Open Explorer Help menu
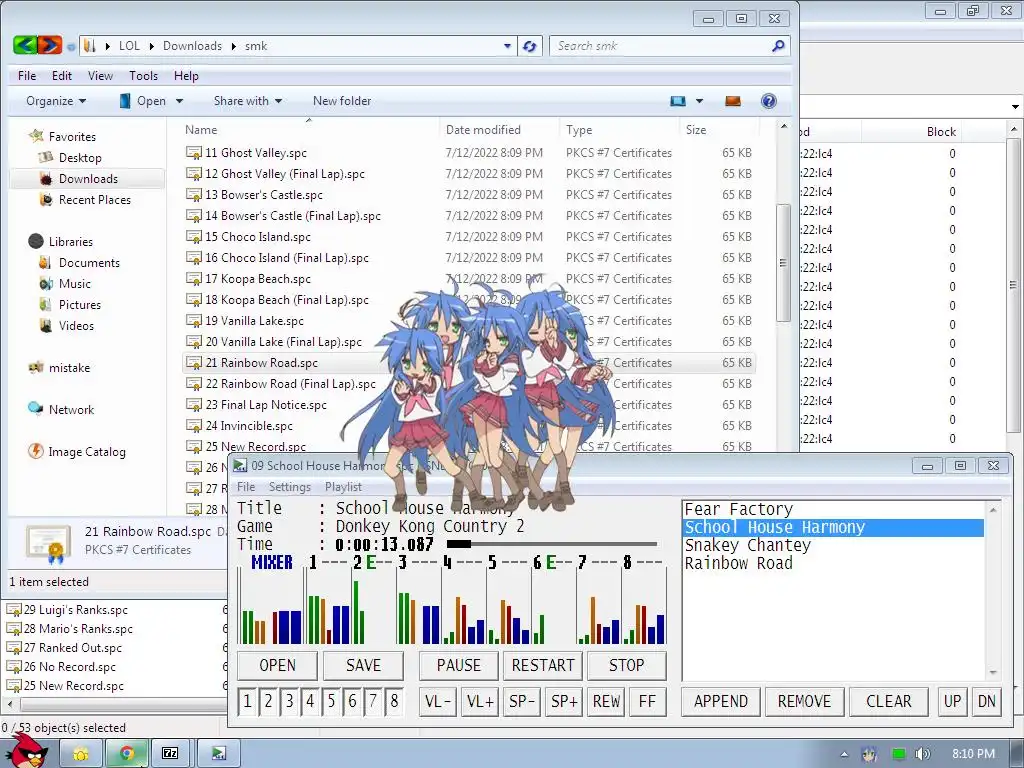This screenshot has height=768, width=1024. tap(186, 76)
